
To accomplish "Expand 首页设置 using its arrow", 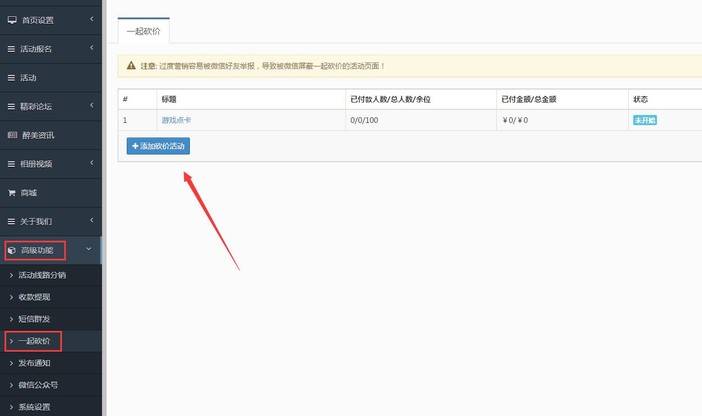I will tap(91, 20).
